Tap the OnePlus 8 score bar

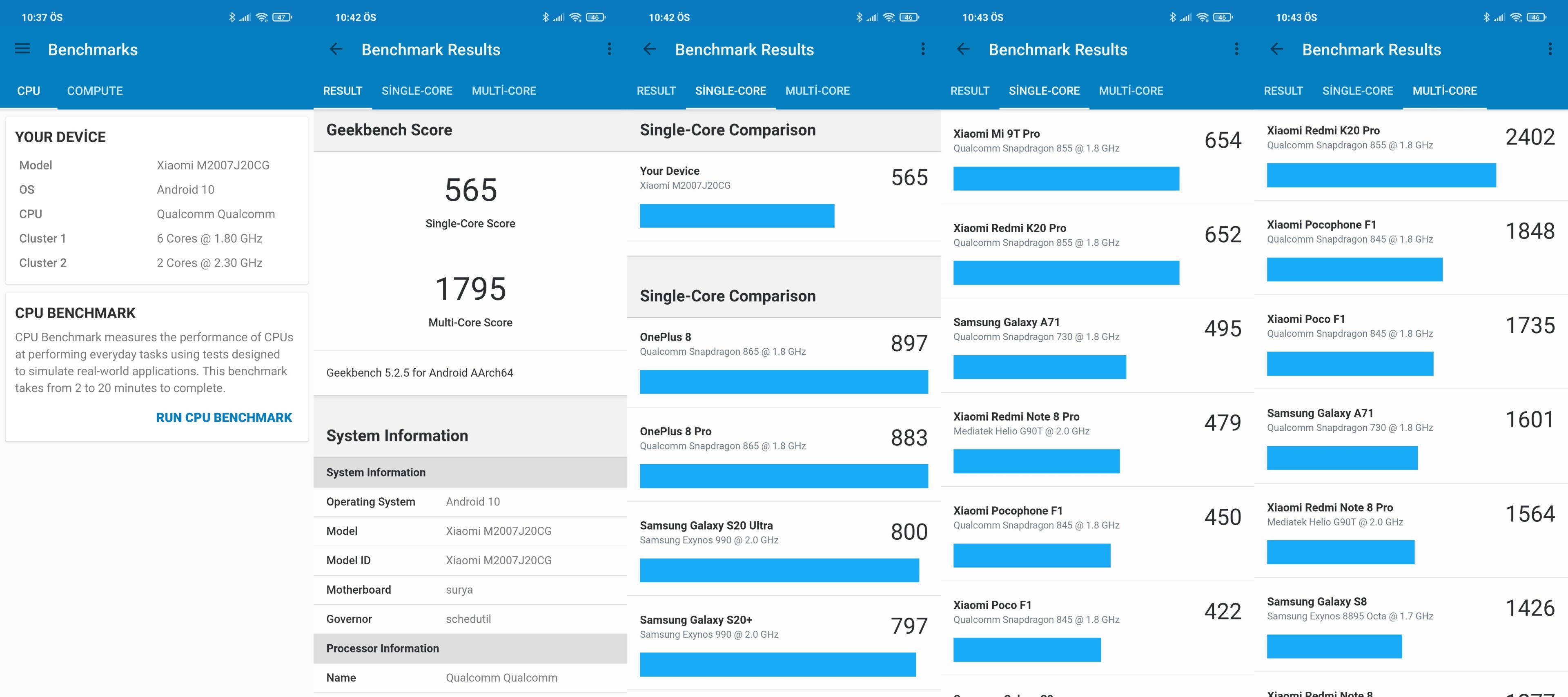pyautogui.click(x=784, y=382)
